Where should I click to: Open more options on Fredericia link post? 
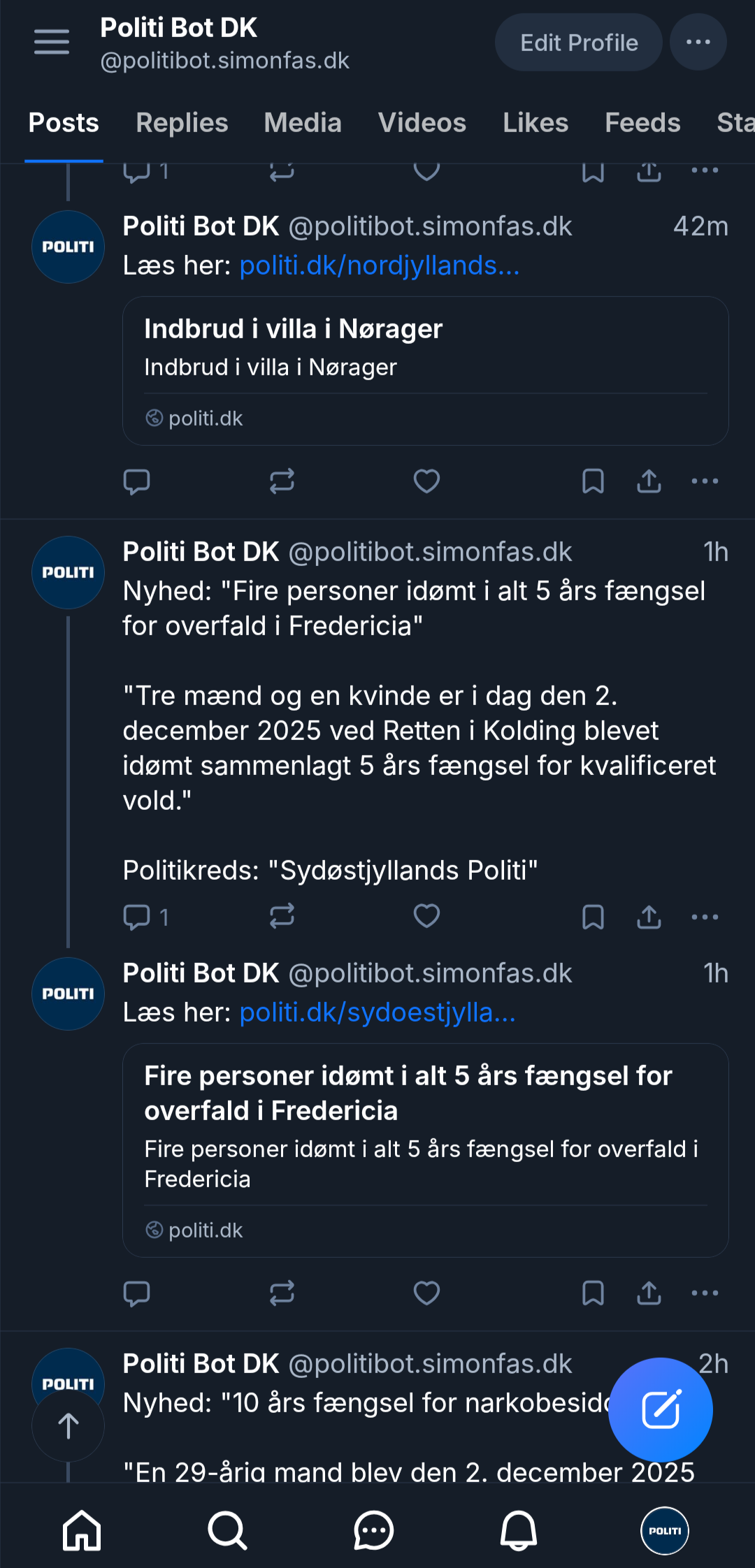[x=705, y=1293]
